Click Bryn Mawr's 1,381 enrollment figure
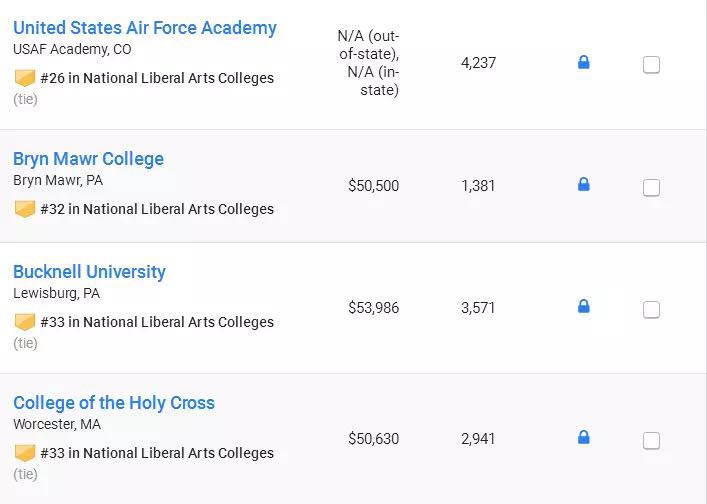This screenshot has width=707, height=504. 478,186
